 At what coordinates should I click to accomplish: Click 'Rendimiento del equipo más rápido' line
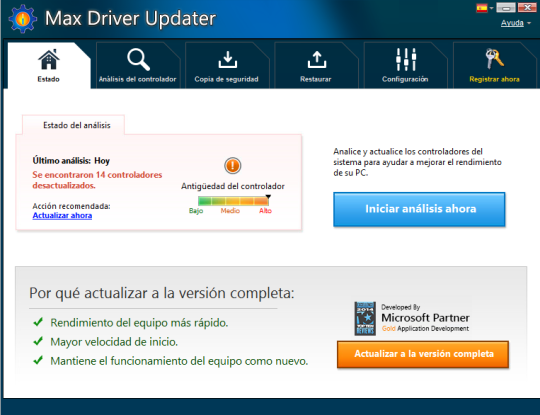click(x=139, y=323)
